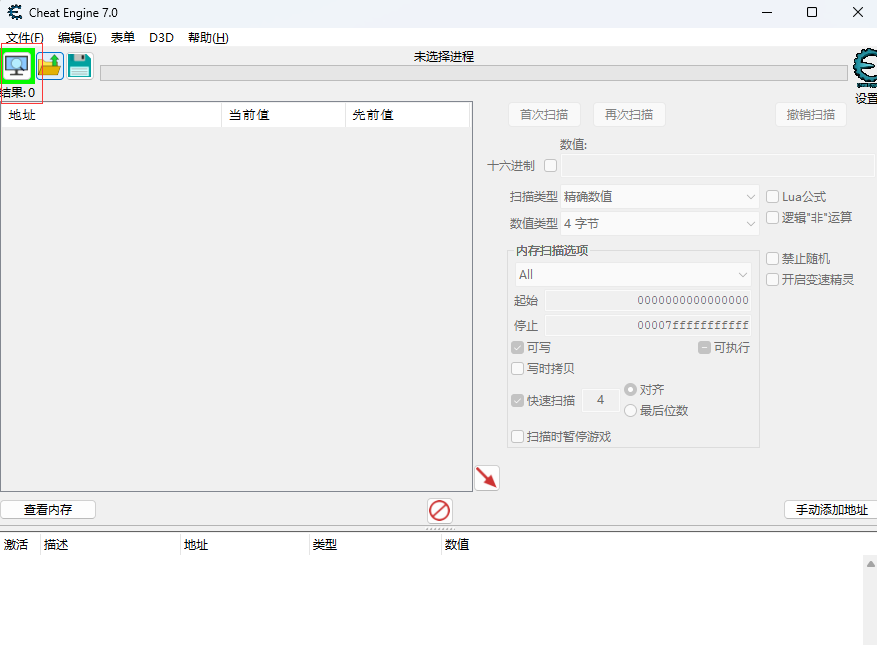The image size is (877, 645).
Task: Toggle the 可写 checkbox
Action: (x=517, y=347)
